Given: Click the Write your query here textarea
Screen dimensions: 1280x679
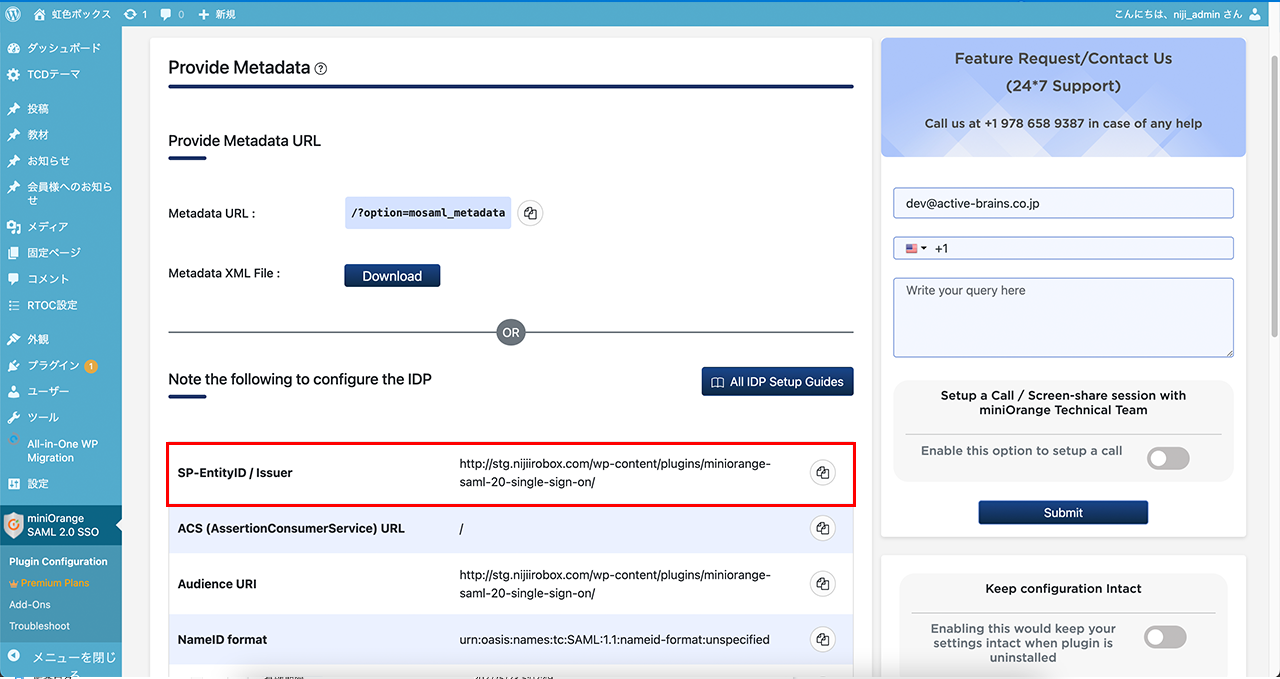Looking at the screenshot, I should coord(1063,317).
